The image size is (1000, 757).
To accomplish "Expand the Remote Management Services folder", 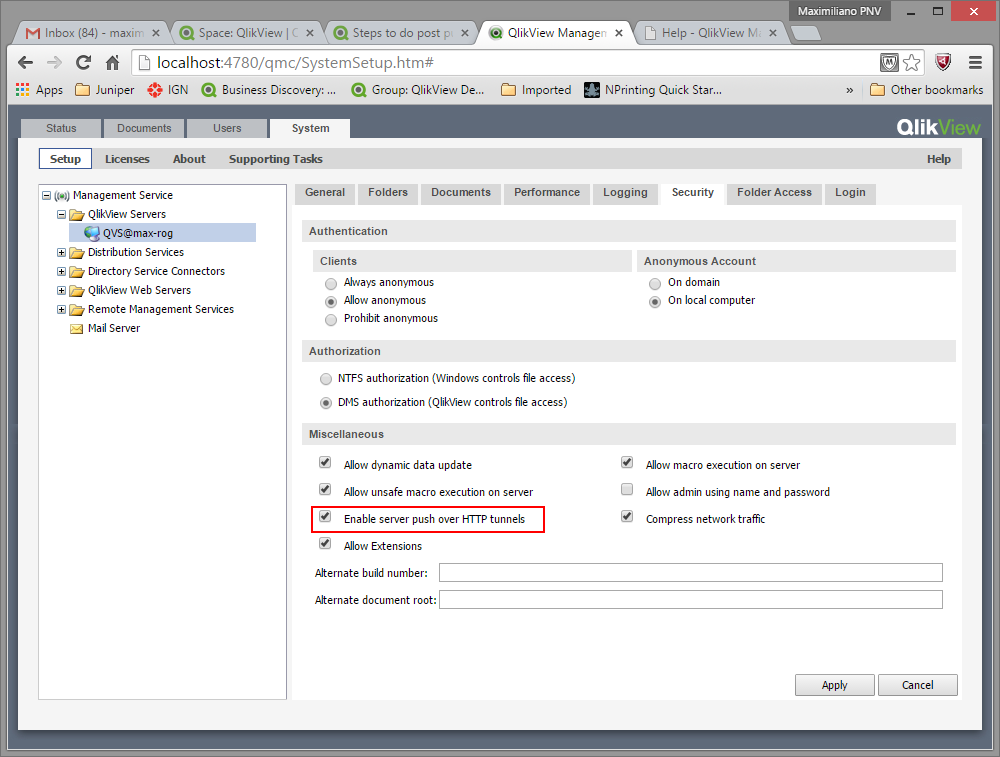I will point(61,310).
